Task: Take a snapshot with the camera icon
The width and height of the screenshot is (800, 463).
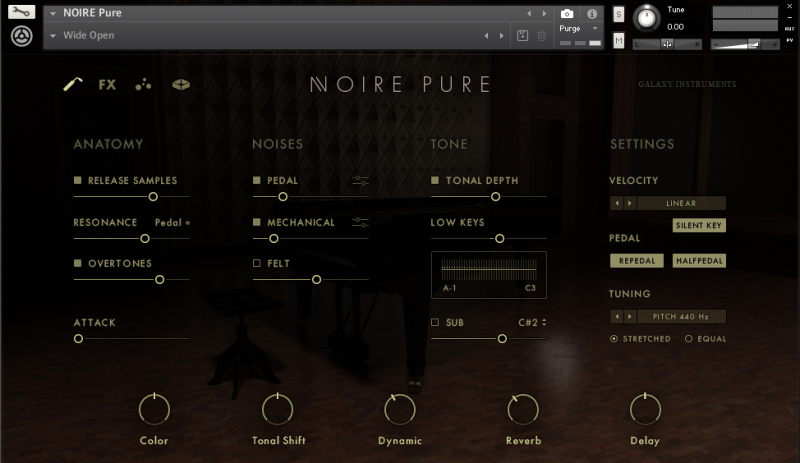Action: tap(567, 14)
